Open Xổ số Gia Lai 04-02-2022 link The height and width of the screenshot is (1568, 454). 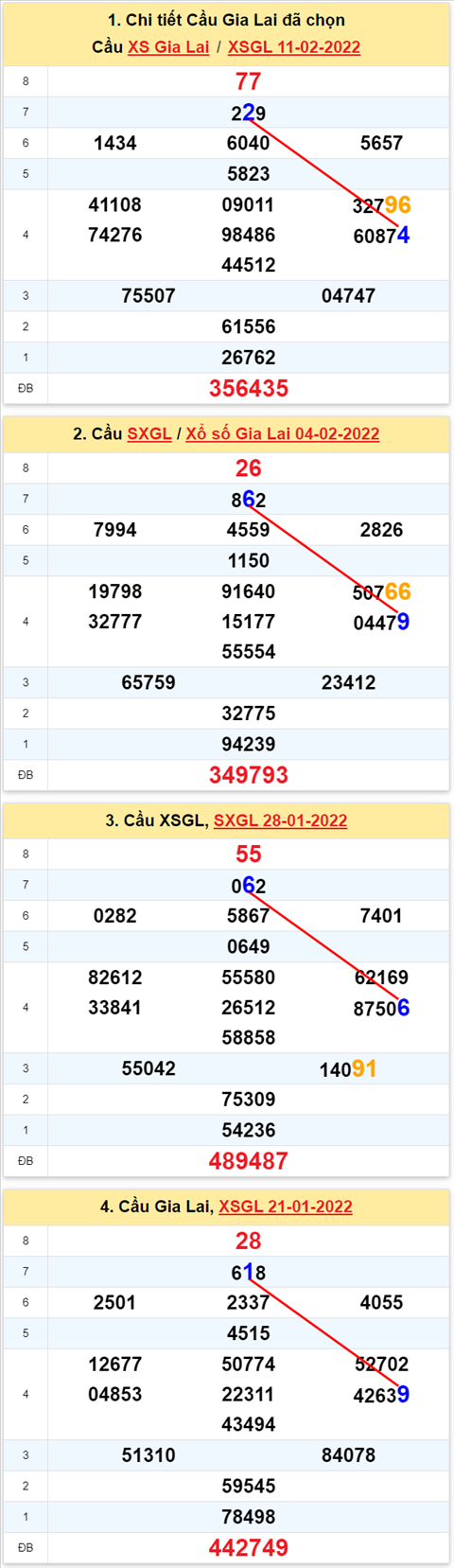click(283, 433)
